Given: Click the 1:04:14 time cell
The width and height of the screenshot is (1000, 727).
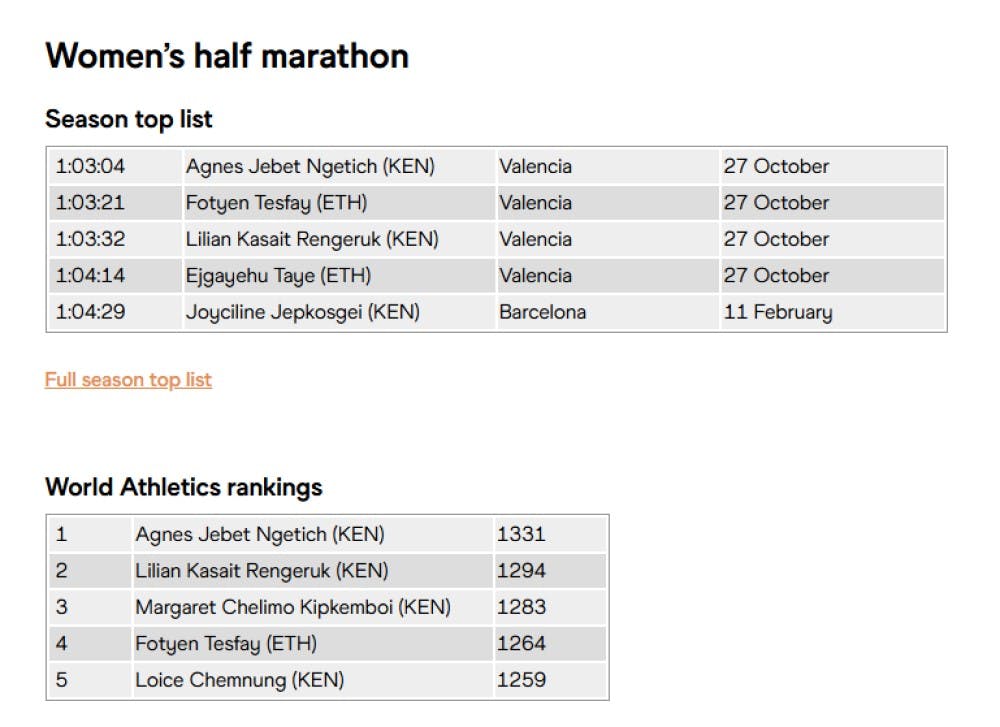Looking at the screenshot, I should (90, 276).
